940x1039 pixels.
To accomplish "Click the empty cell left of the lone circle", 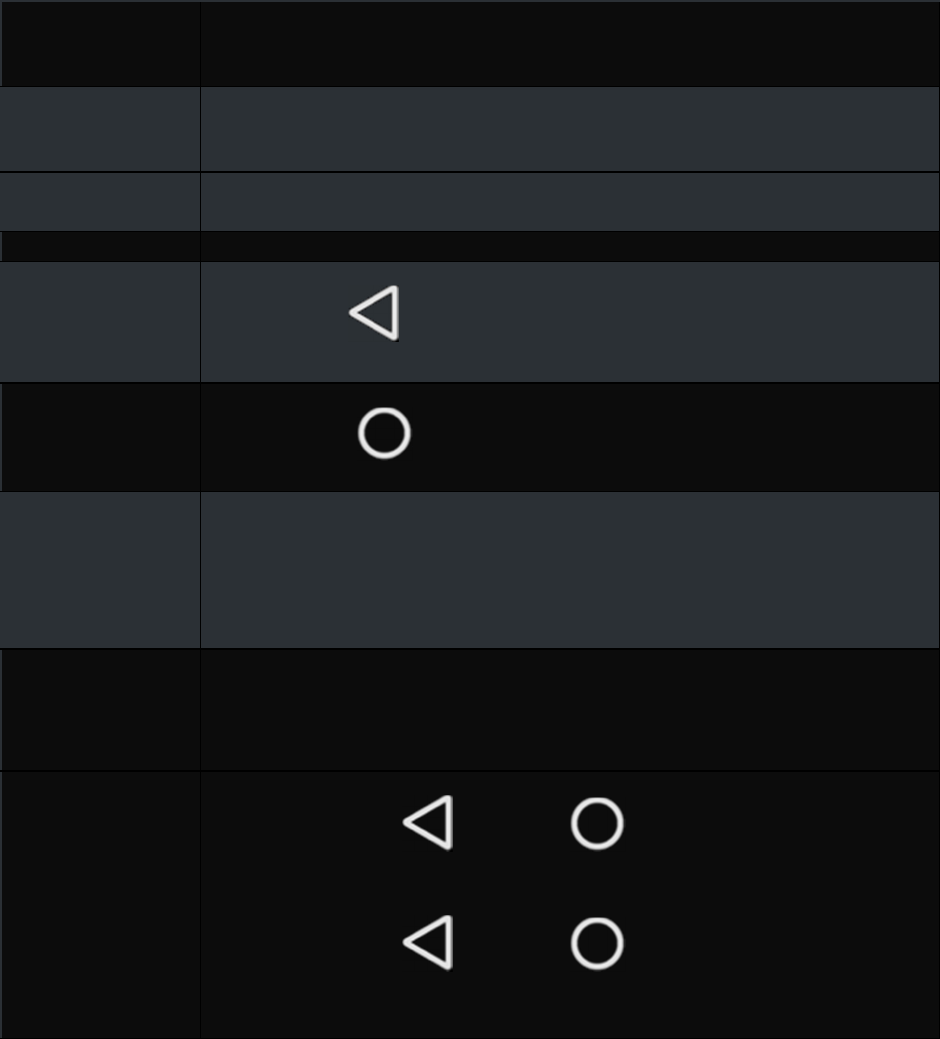I will click(x=100, y=437).
